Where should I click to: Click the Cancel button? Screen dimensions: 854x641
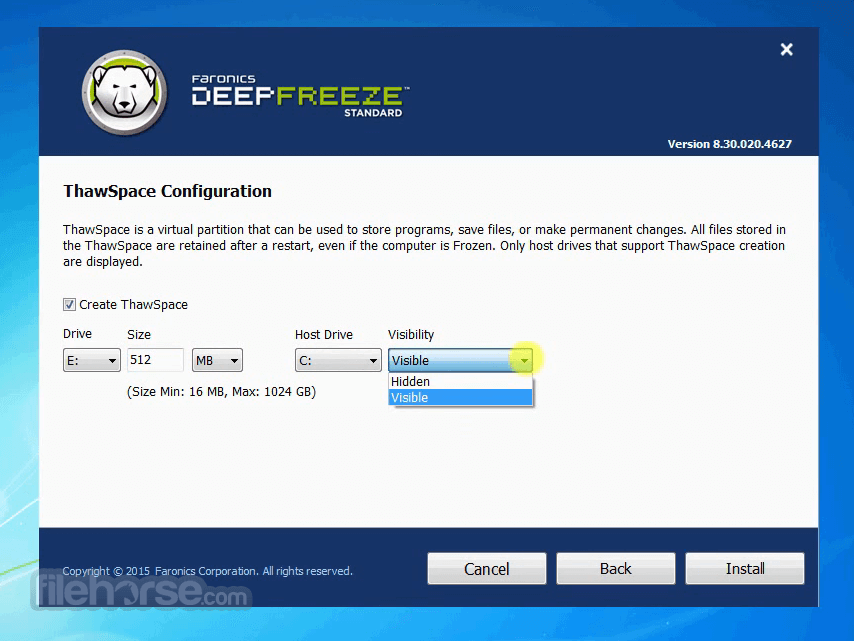[486, 569]
